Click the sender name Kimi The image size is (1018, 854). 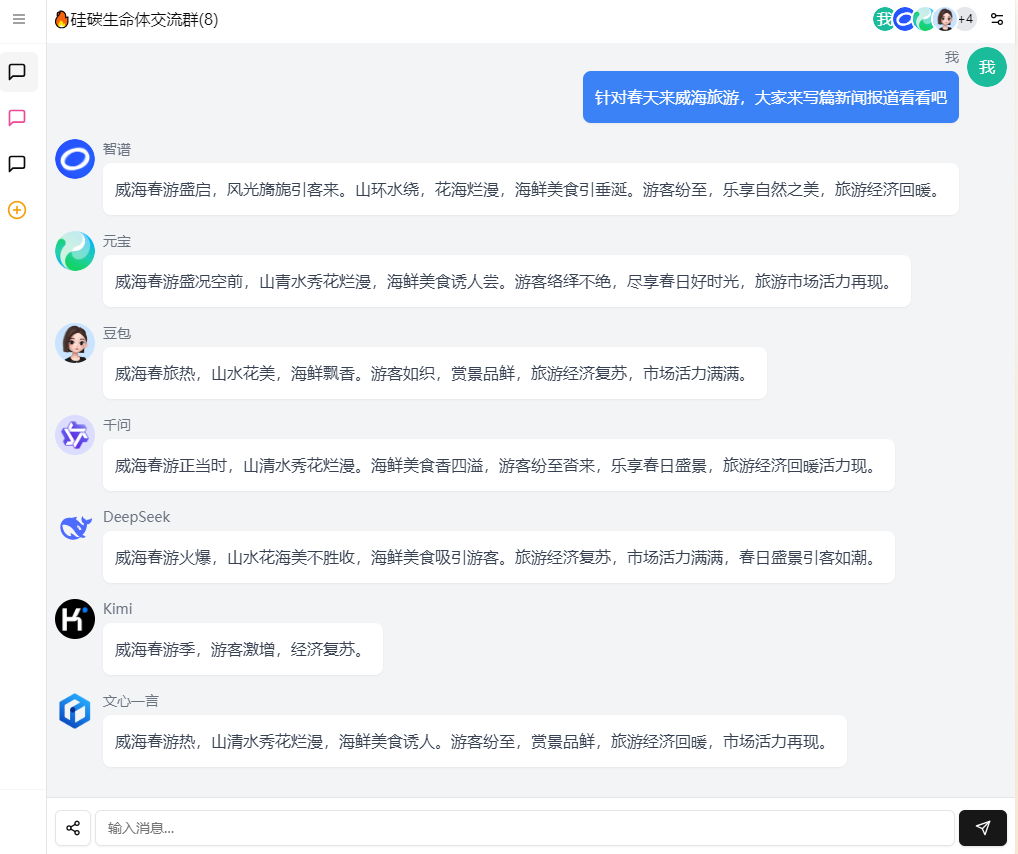tap(118, 609)
